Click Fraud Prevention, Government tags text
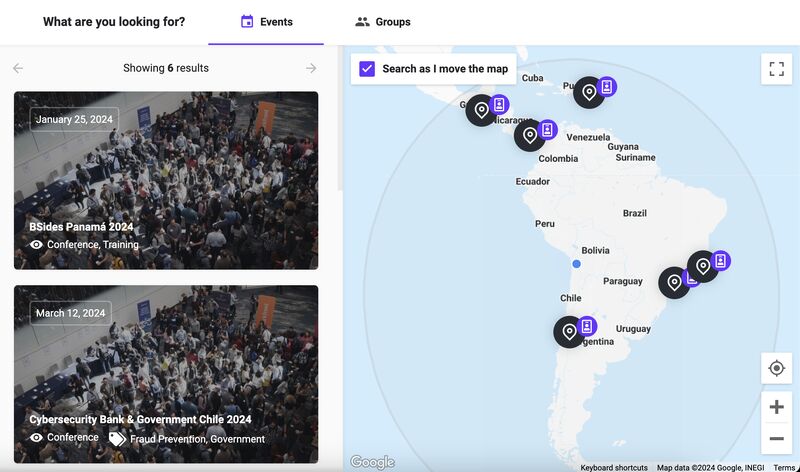 pos(197,439)
